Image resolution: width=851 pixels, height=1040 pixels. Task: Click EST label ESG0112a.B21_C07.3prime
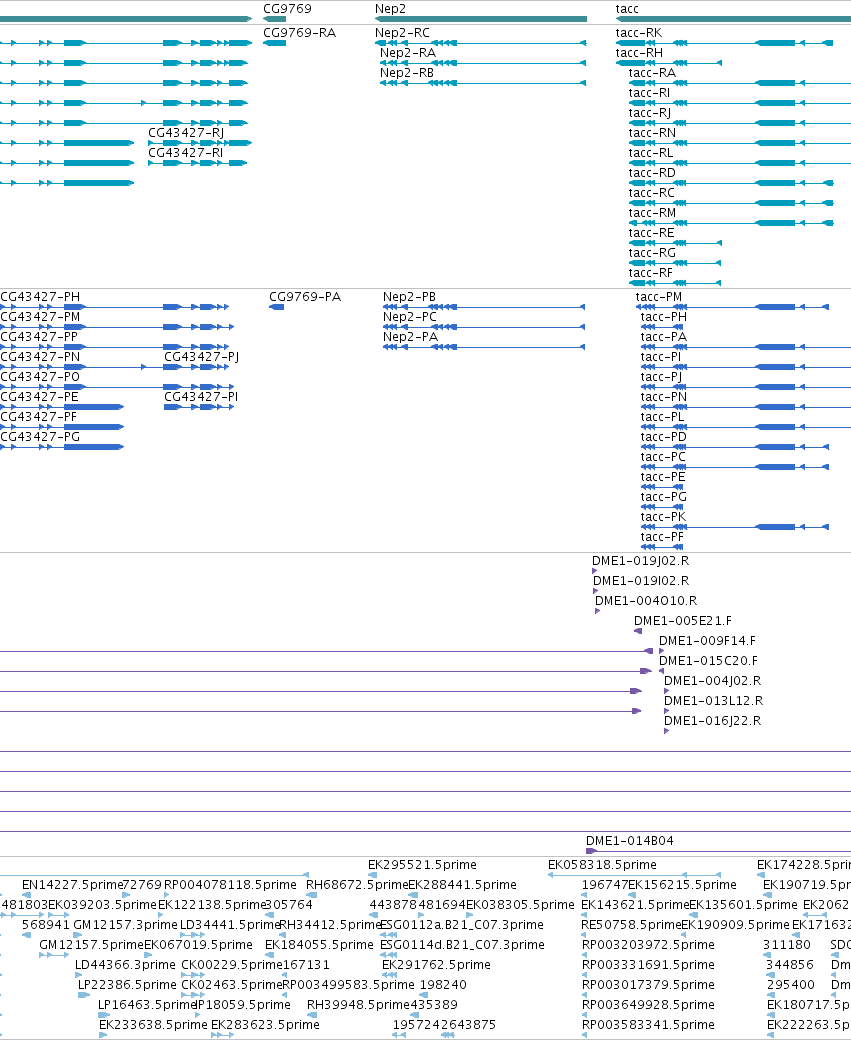(x=462, y=924)
